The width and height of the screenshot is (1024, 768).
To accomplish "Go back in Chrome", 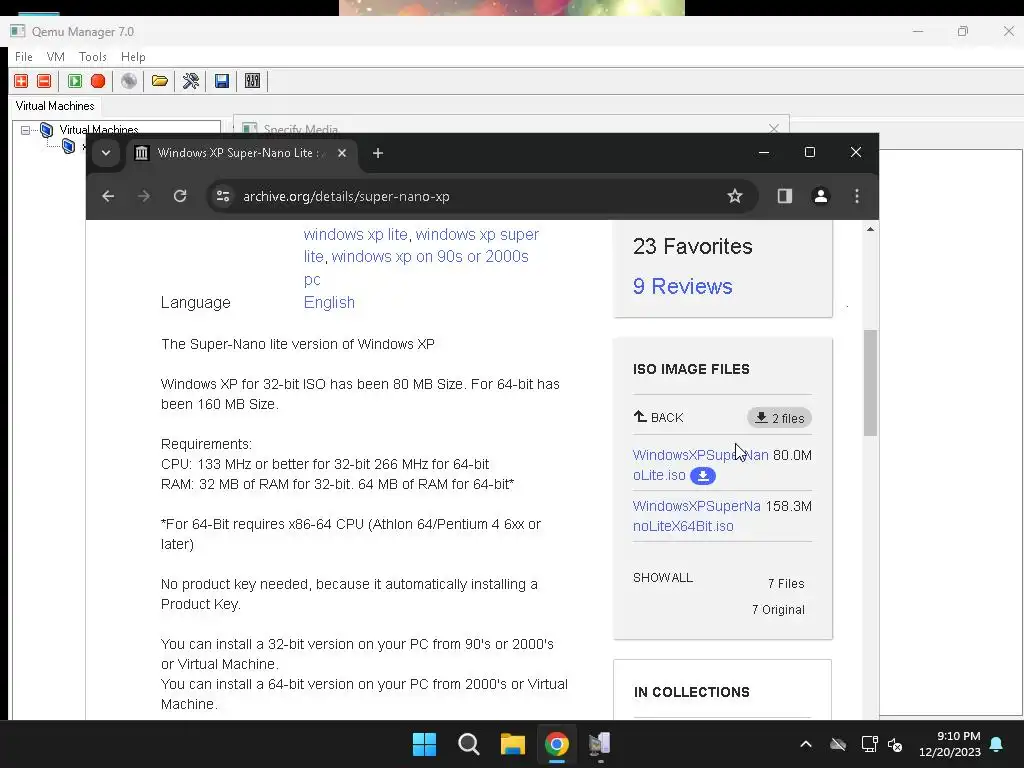I will (x=108, y=196).
